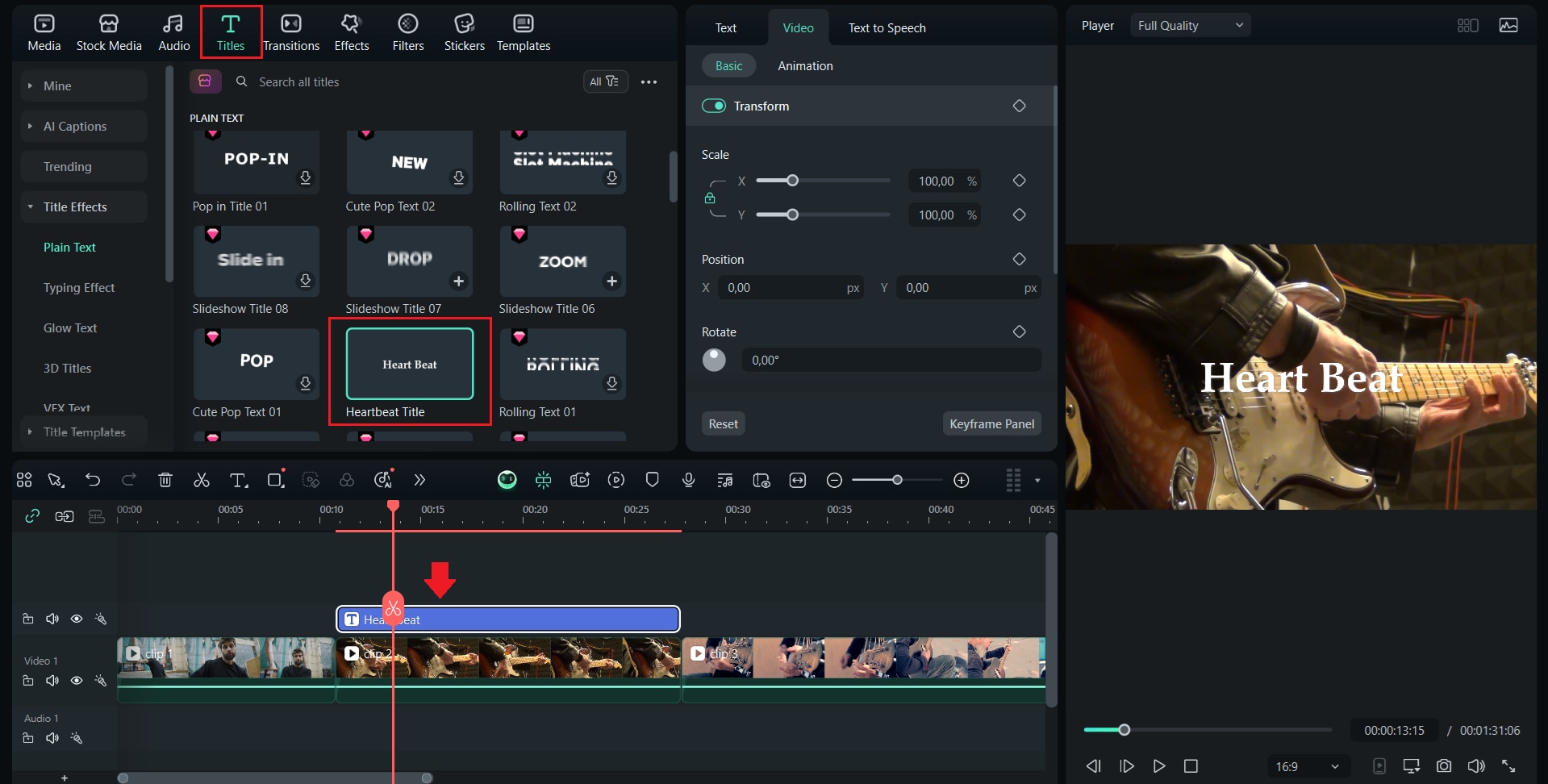1548x784 pixels.
Task: Toggle the Transform switch off
Action: (x=714, y=106)
